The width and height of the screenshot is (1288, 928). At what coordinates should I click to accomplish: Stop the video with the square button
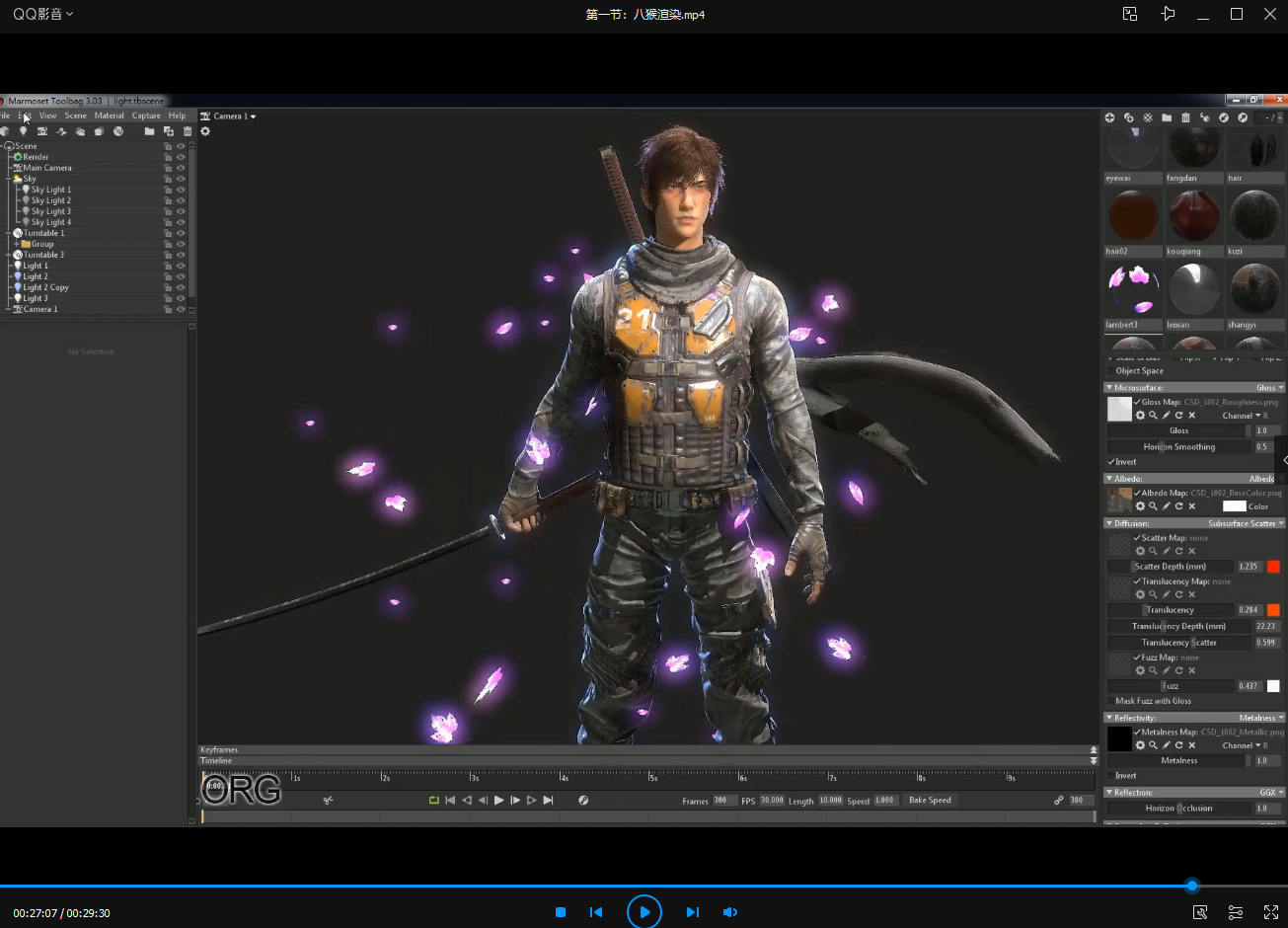[561, 912]
